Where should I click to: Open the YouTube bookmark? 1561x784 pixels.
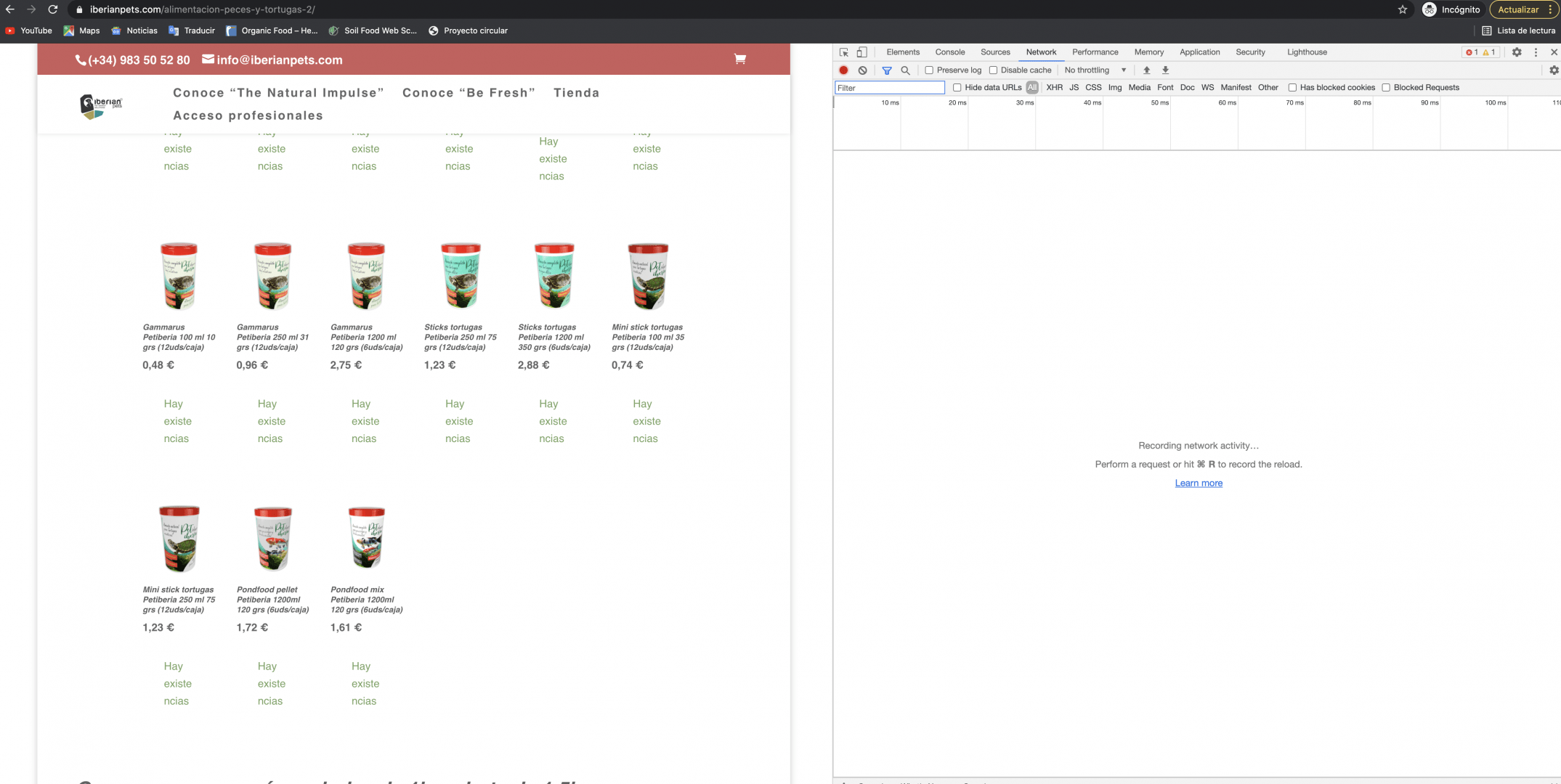tap(29, 30)
